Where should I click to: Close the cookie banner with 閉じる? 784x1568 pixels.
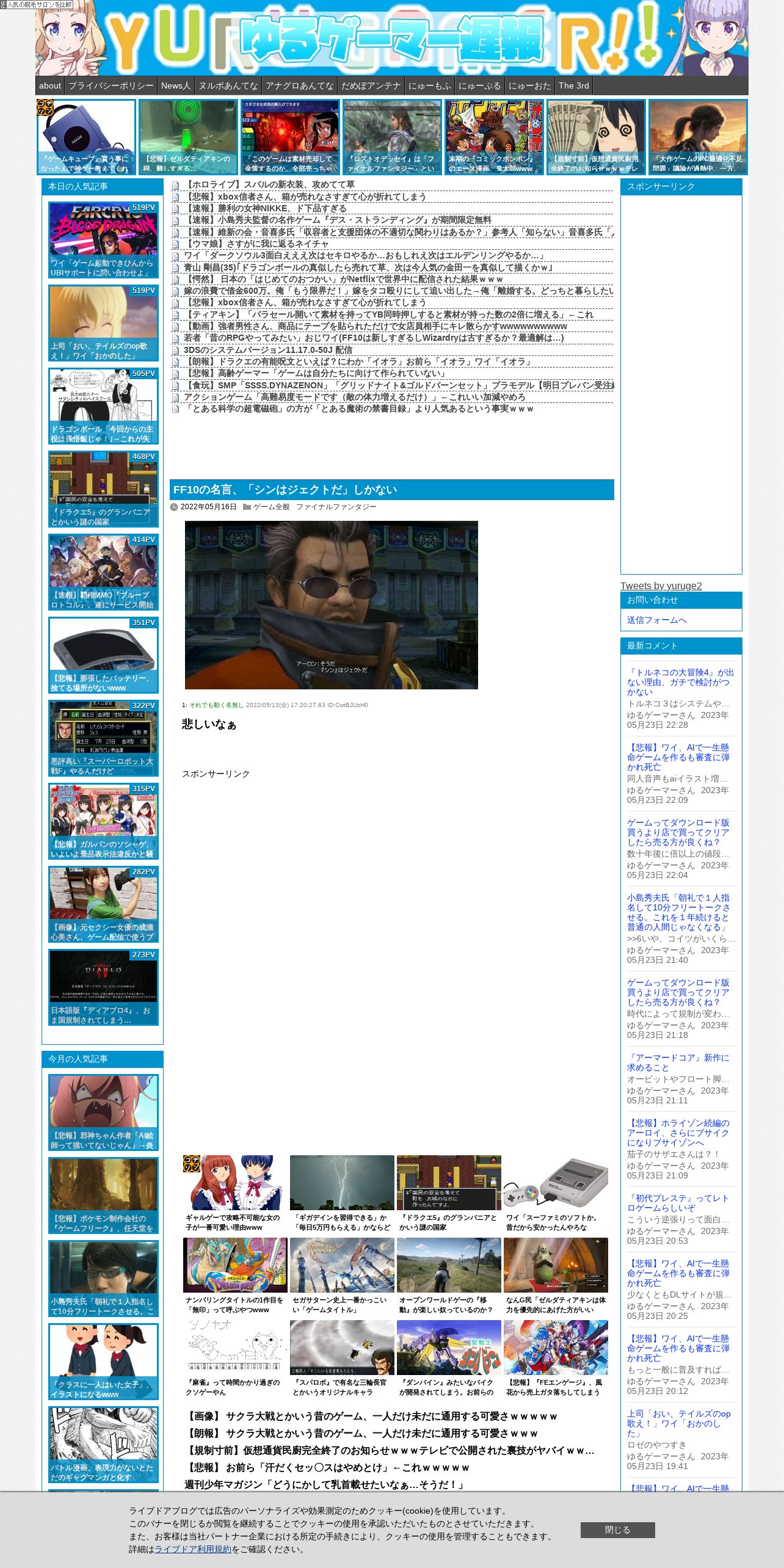(617, 1530)
